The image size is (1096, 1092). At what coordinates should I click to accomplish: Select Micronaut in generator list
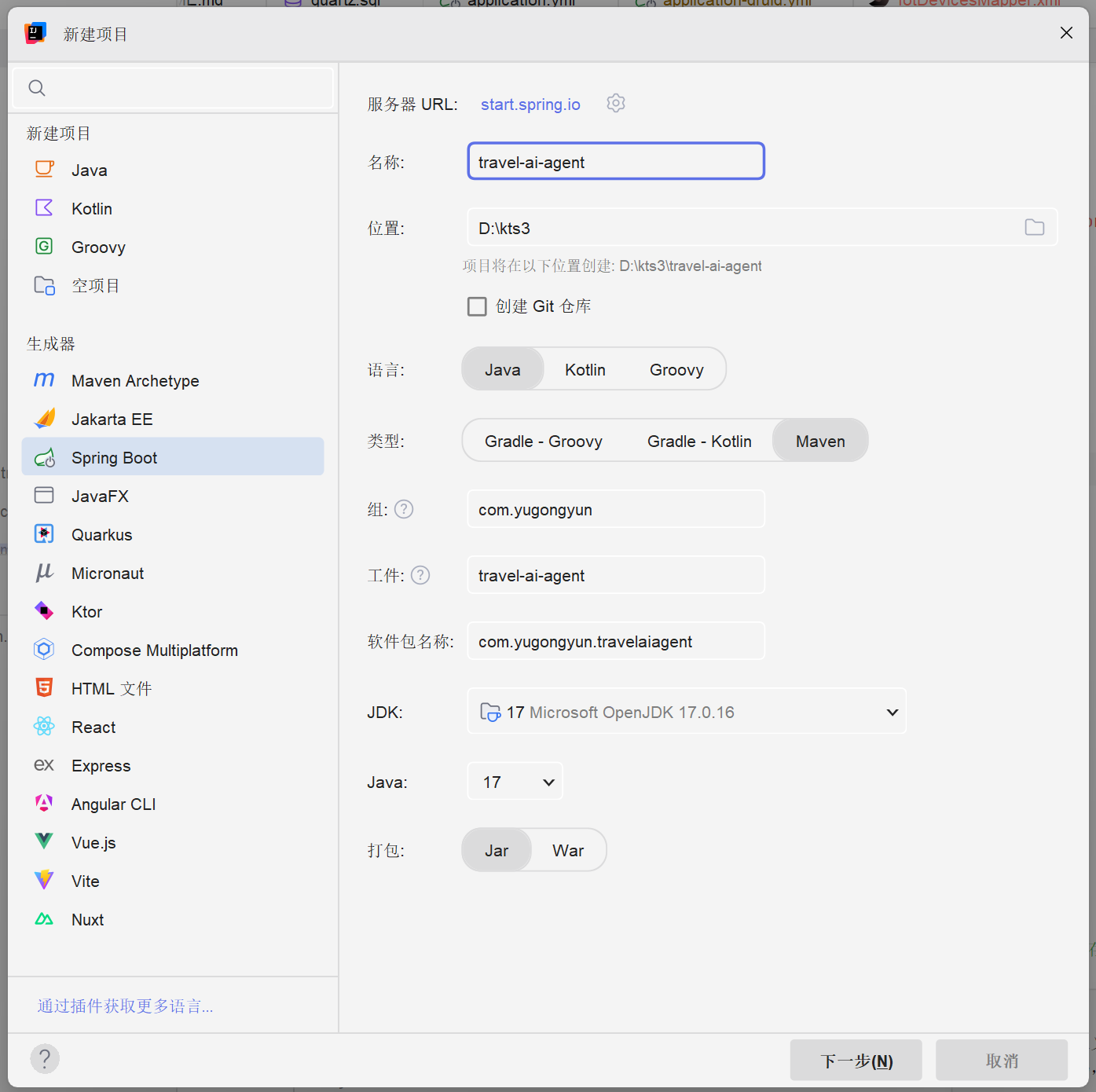(x=173, y=573)
